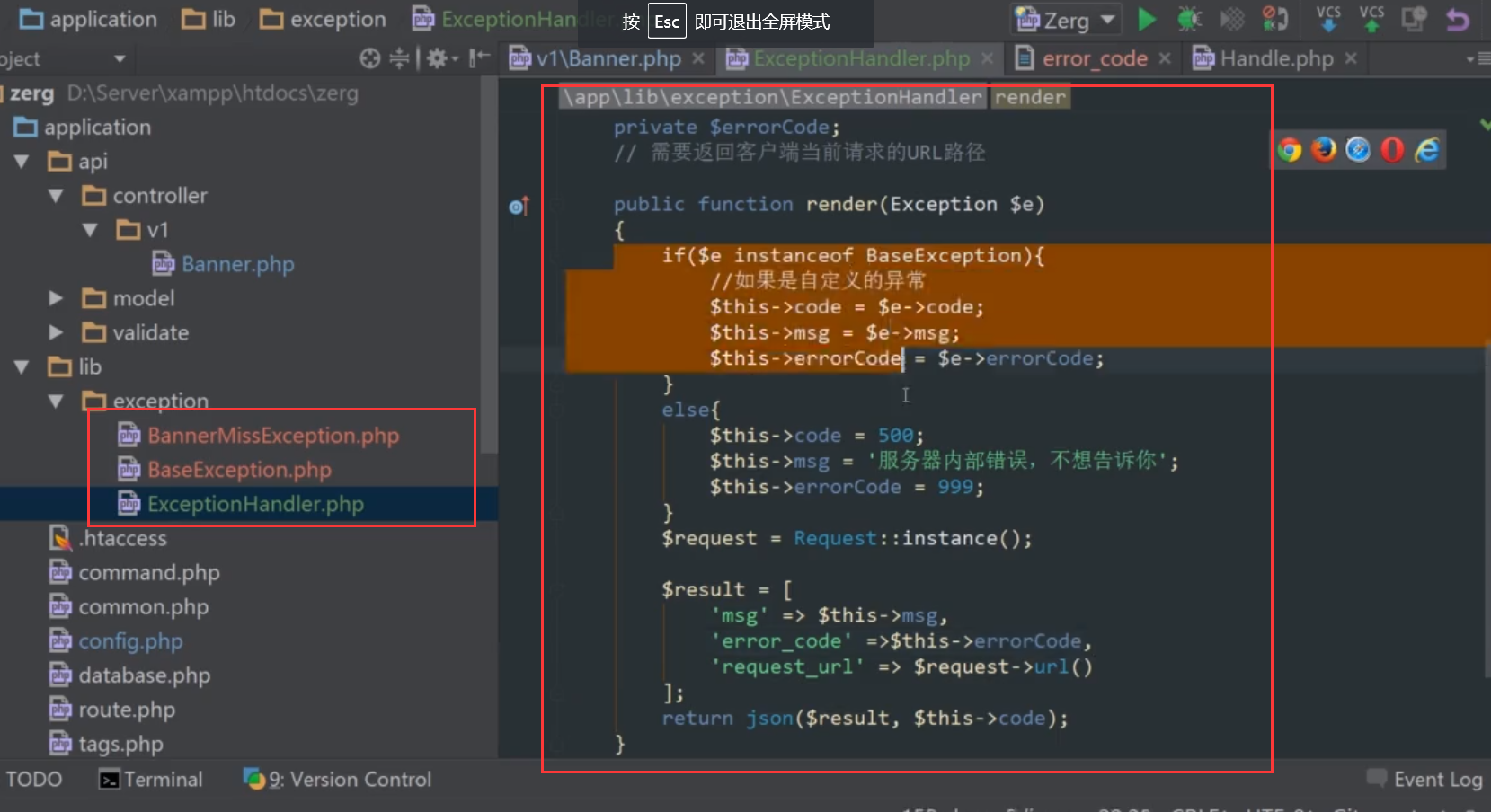Run the Zerg configuration with green play button
Screen dimensions: 1491x812
[1147, 19]
